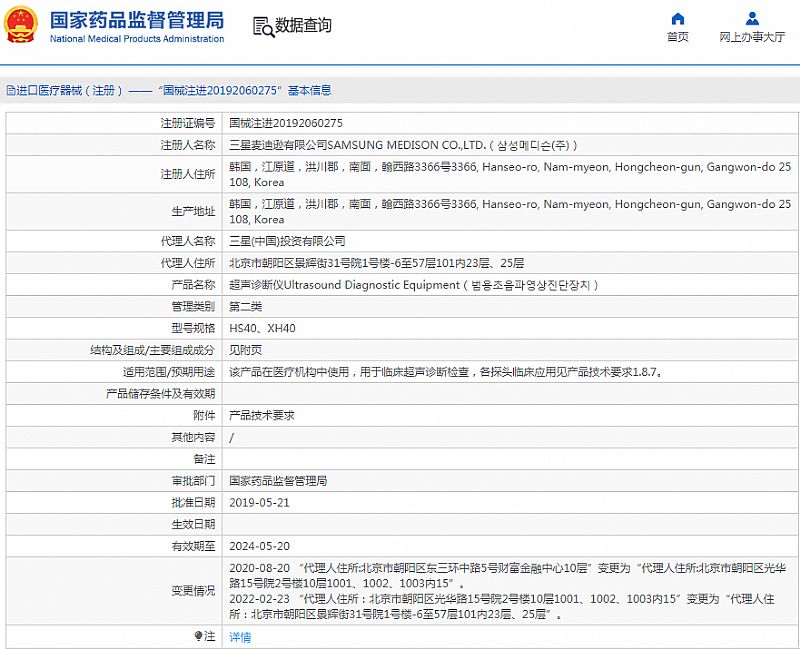Click the 第二类 management category value
This screenshot has height=649, width=800.
[x=246, y=306]
